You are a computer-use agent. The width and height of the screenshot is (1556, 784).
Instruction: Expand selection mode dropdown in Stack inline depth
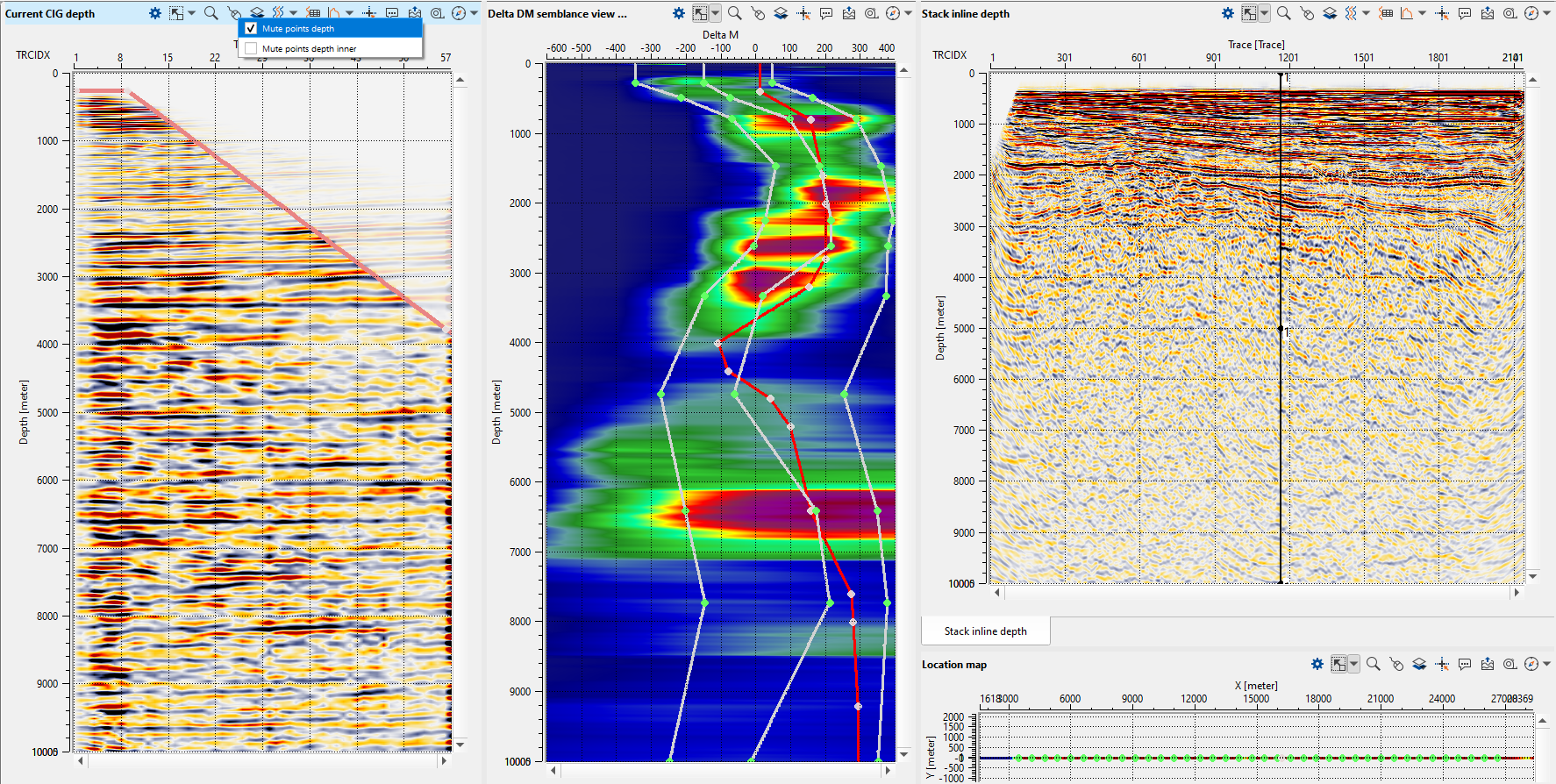1264,13
